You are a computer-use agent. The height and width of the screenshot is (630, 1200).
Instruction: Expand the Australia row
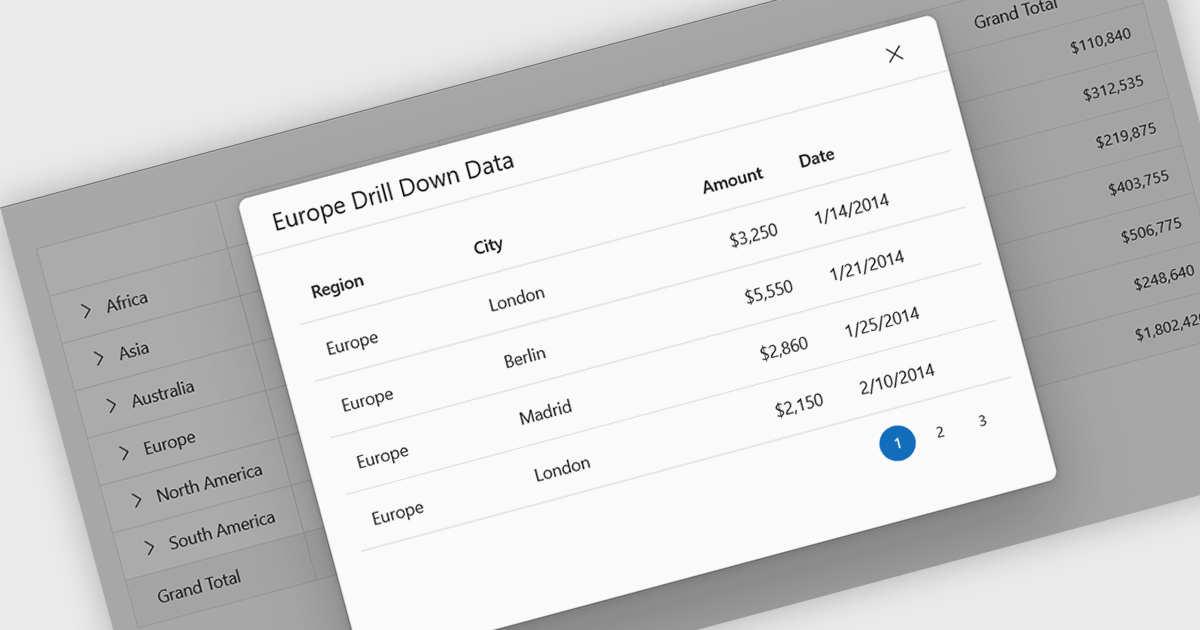coord(112,404)
